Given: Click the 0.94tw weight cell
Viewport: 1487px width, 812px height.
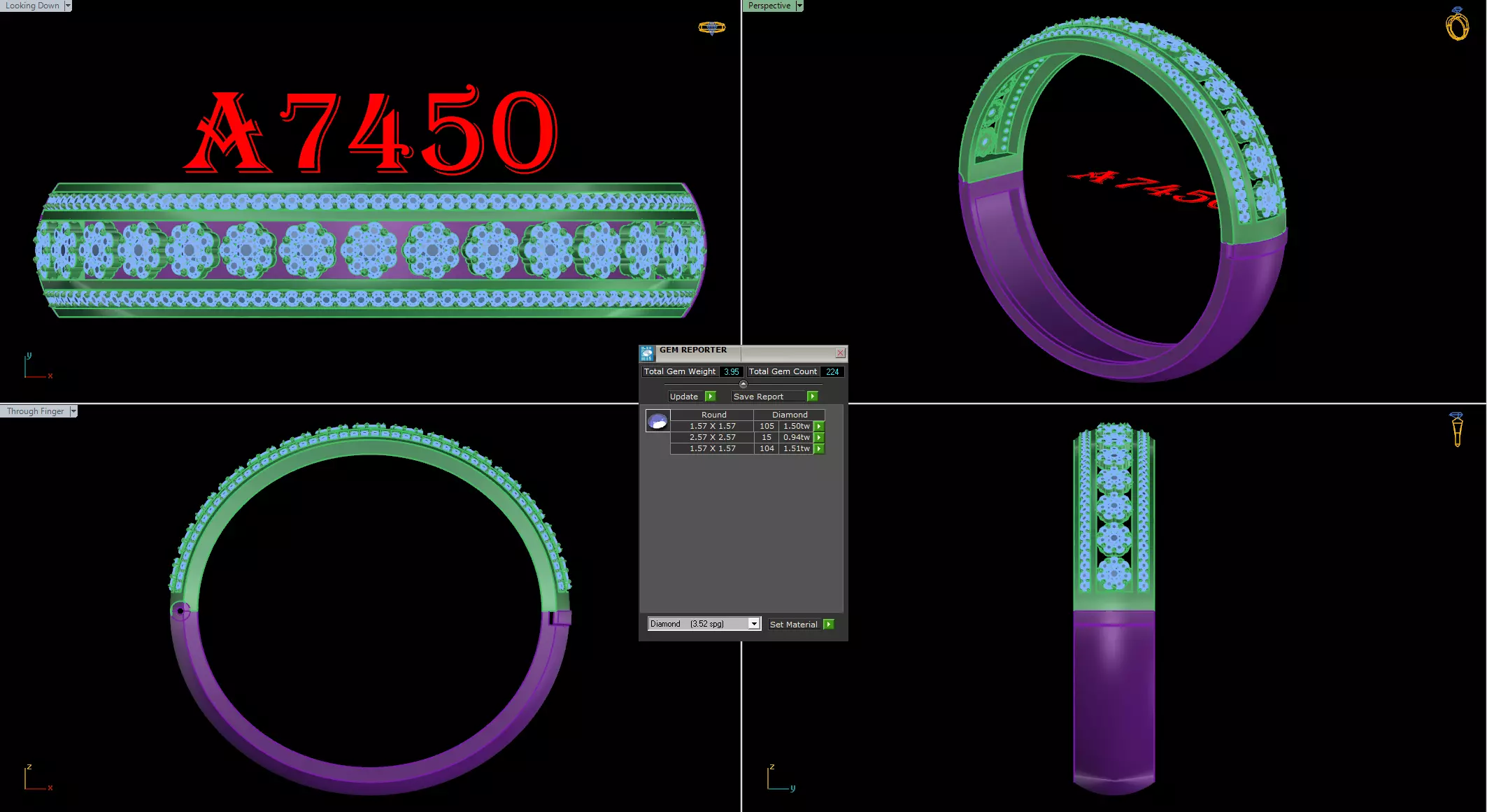Looking at the screenshot, I should coord(796,437).
